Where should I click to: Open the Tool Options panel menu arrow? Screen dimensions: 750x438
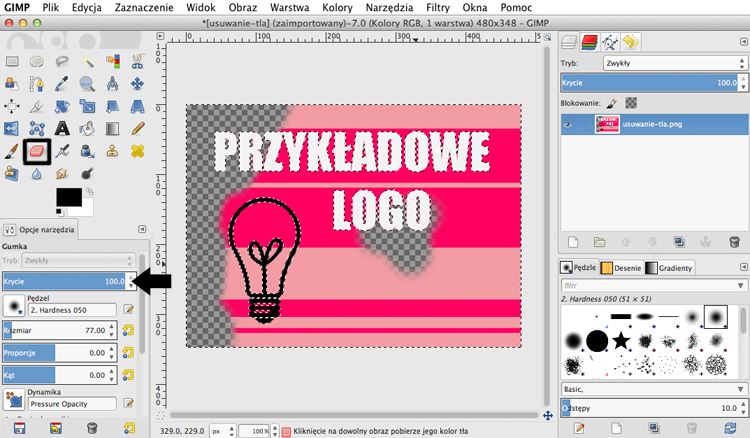click(142, 230)
